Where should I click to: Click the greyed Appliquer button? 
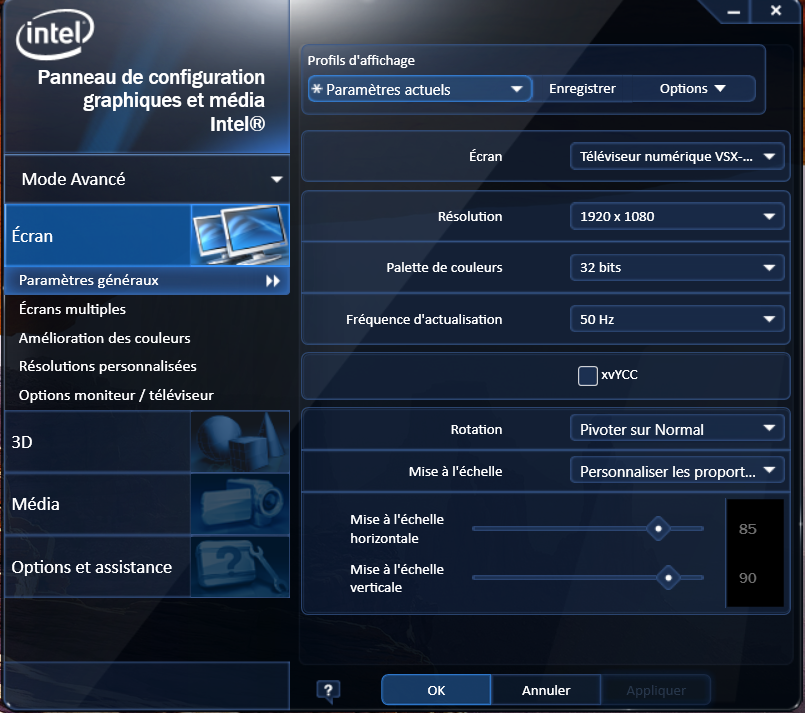point(656,690)
